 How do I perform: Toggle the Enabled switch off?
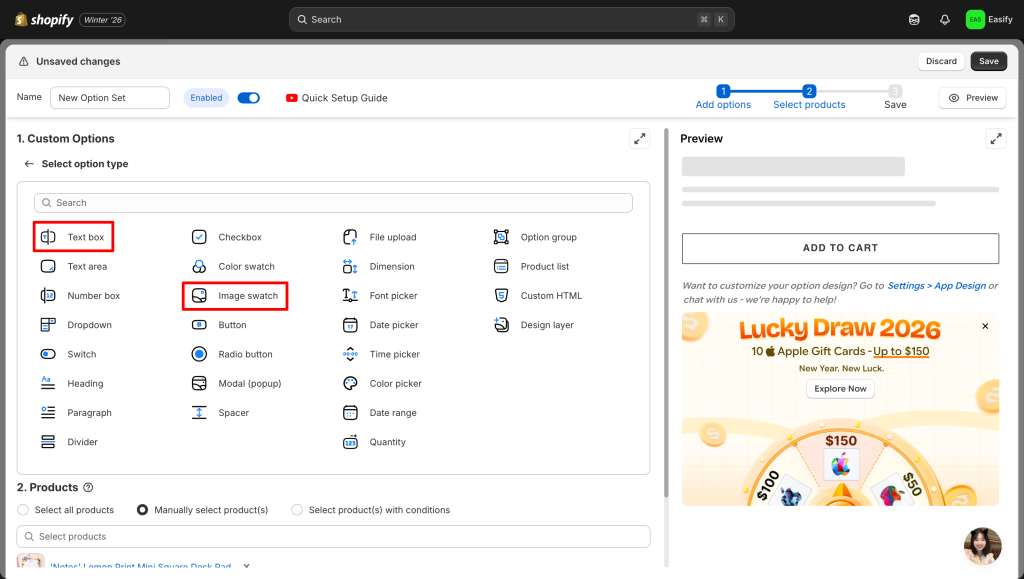(x=248, y=98)
